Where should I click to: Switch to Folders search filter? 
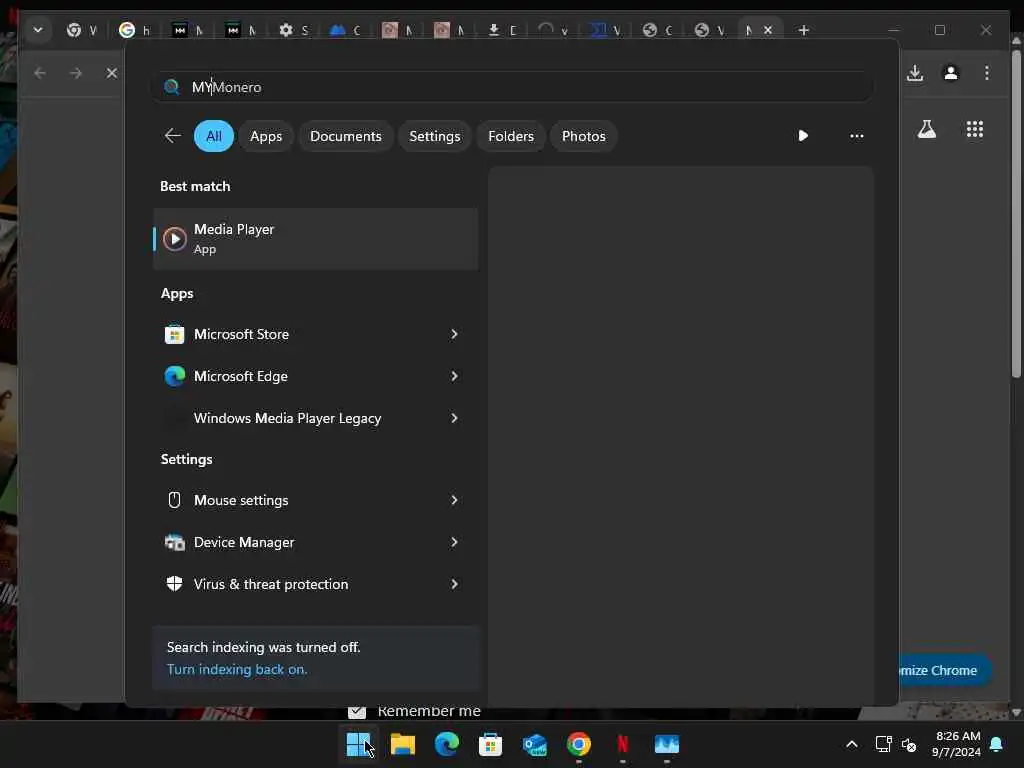pyautogui.click(x=511, y=136)
